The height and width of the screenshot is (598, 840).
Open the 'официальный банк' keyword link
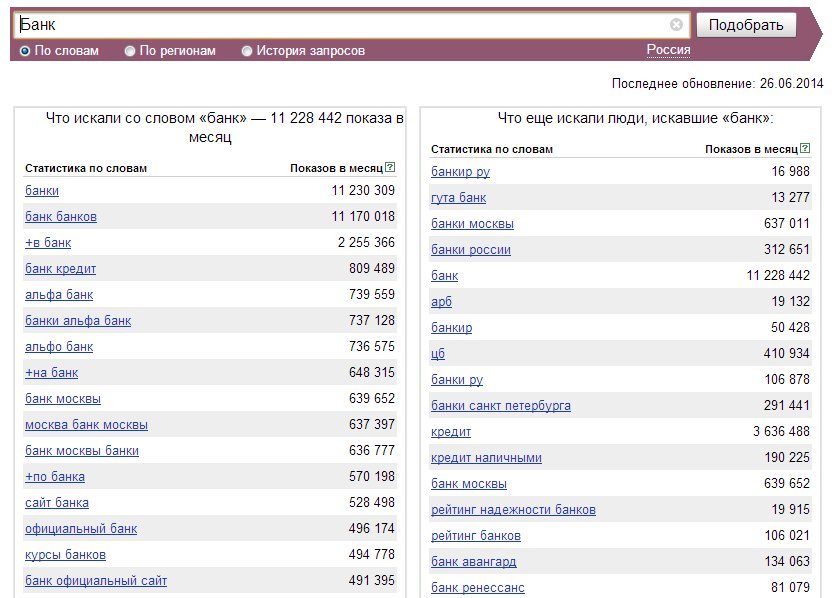click(81, 529)
